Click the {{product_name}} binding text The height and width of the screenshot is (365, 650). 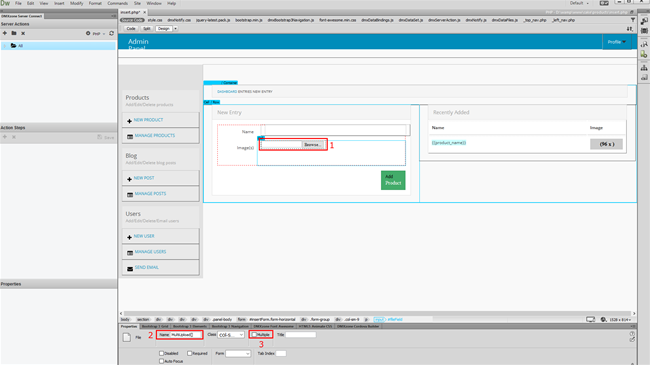click(x=449, y=143)
